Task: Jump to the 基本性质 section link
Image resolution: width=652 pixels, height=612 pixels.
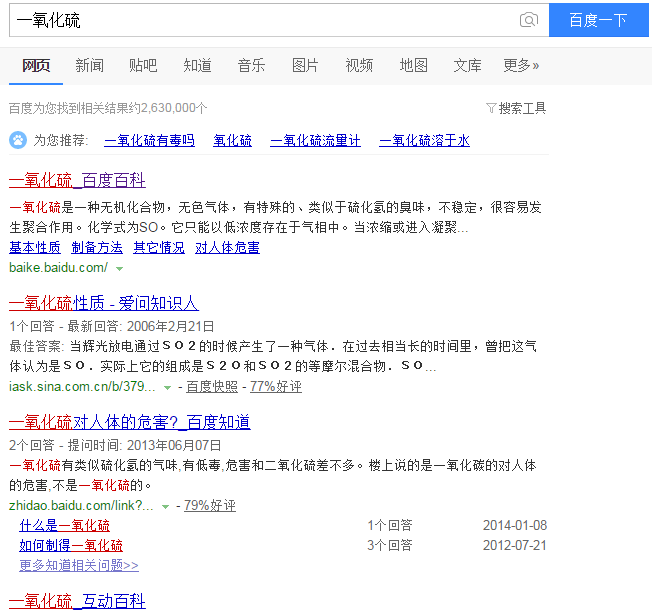Action: [x=35, y=248]
